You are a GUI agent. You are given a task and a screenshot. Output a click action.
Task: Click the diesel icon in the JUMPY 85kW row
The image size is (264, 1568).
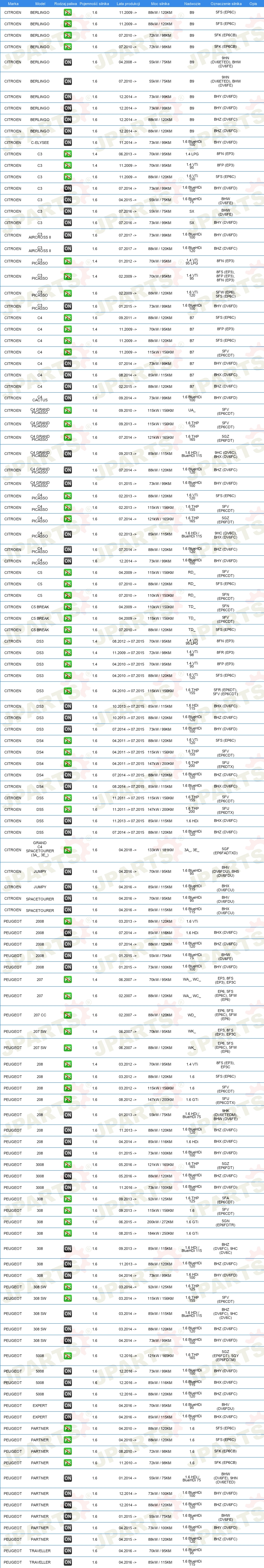click(x=68, y=888)
